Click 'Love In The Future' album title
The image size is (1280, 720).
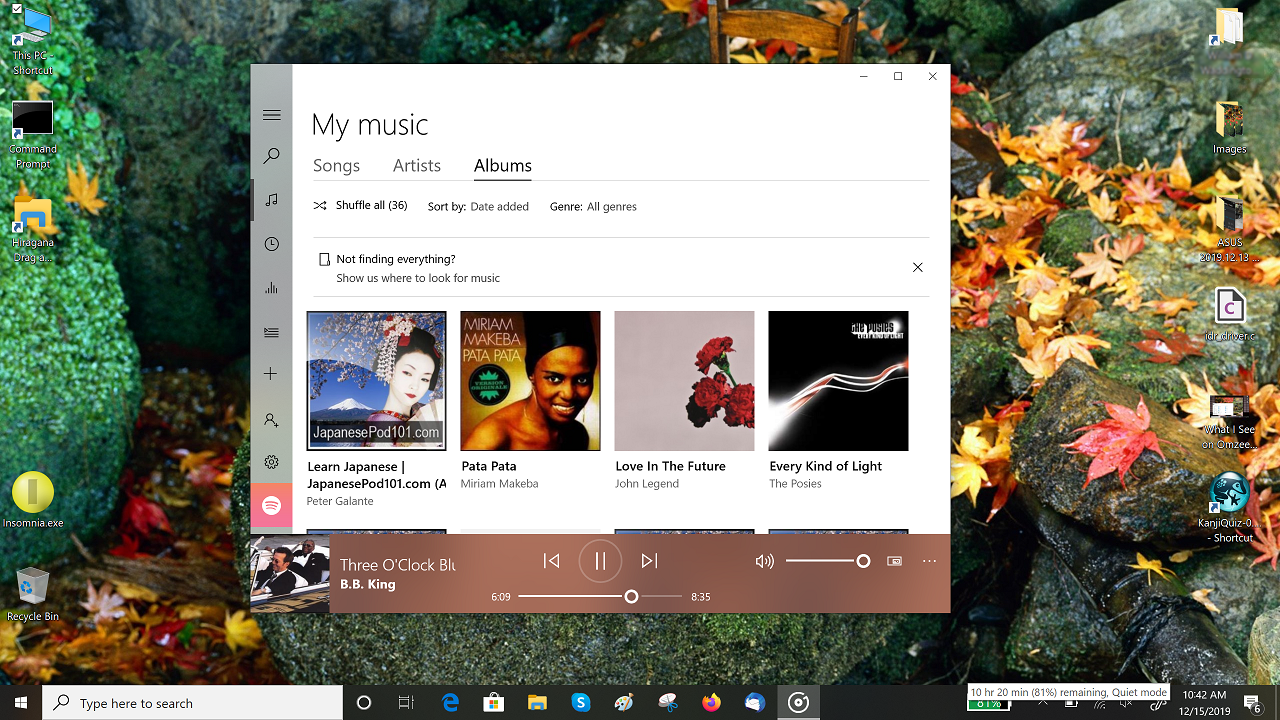[670, 466]
